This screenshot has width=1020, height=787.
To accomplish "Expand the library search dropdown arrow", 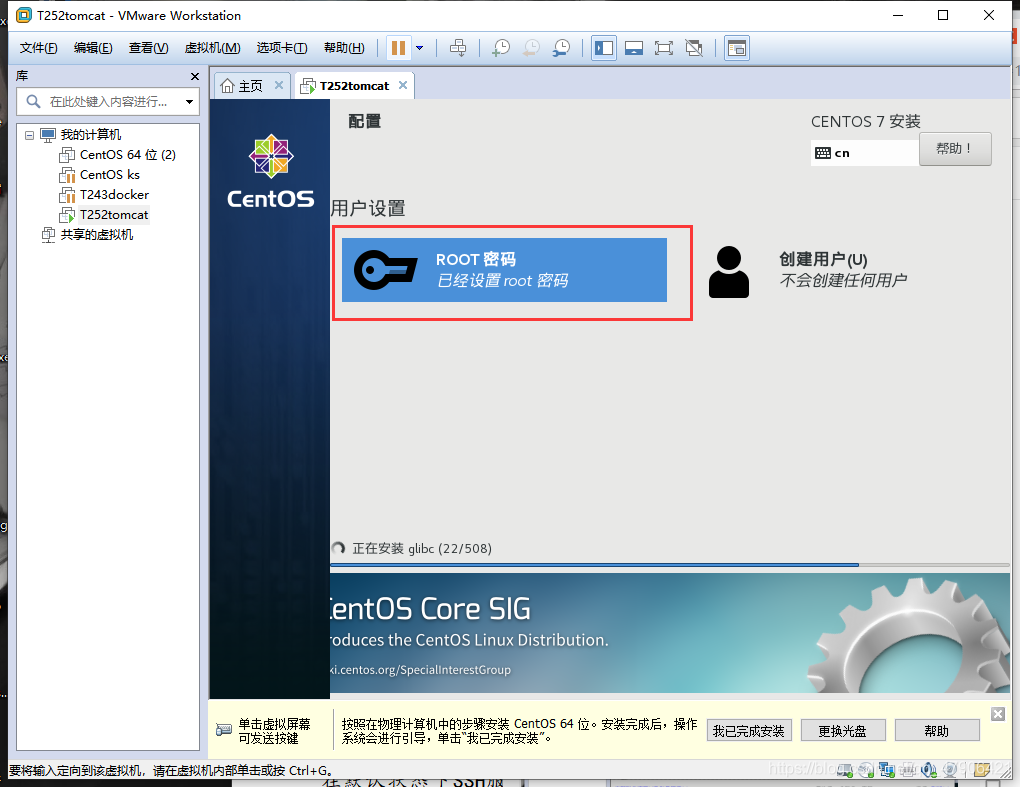I will pos(189,101).
